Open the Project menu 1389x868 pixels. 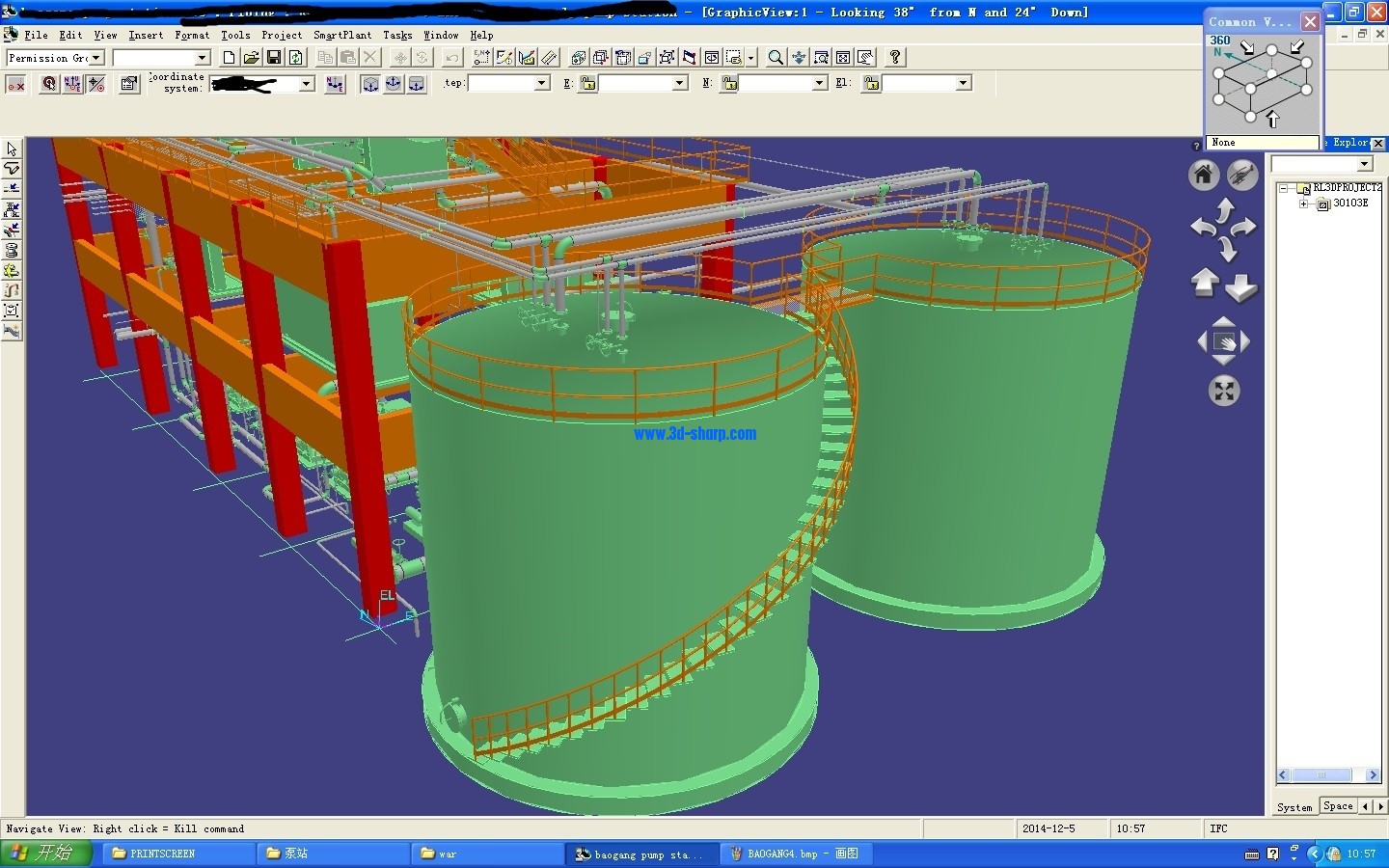click(x=282, y=35)
